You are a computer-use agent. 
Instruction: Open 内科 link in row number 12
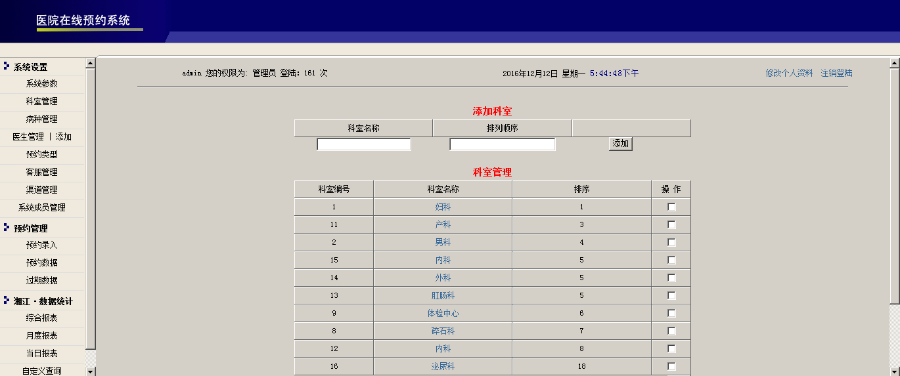[x=443, y=349]
